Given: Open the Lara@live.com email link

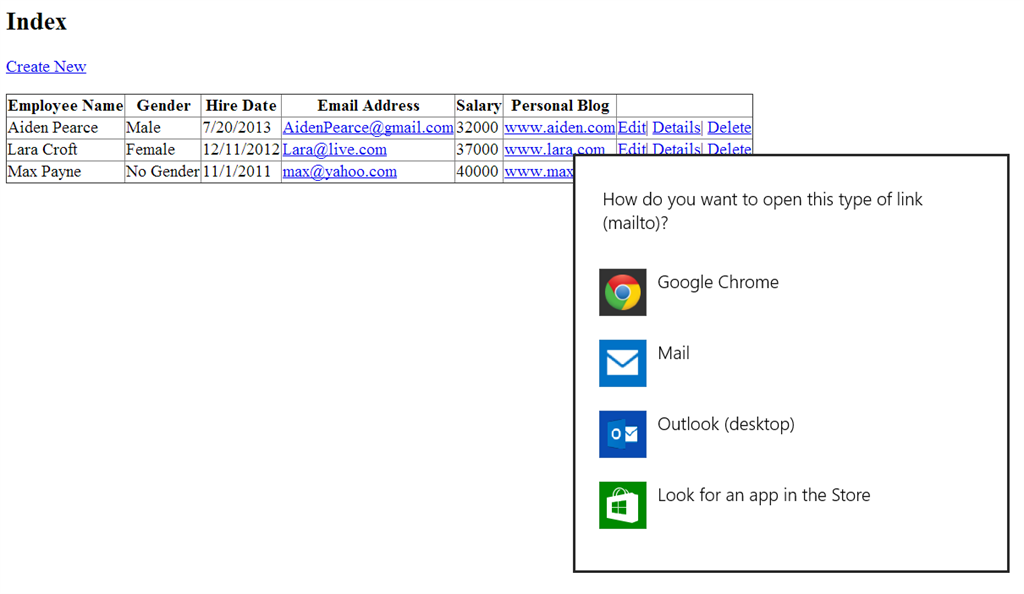Looking at the screenshot, I should [x=334, y=149].
